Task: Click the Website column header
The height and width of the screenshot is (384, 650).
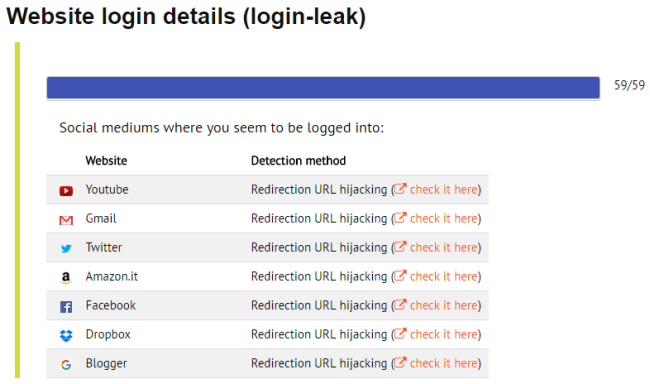Action: tap(106, 161)
